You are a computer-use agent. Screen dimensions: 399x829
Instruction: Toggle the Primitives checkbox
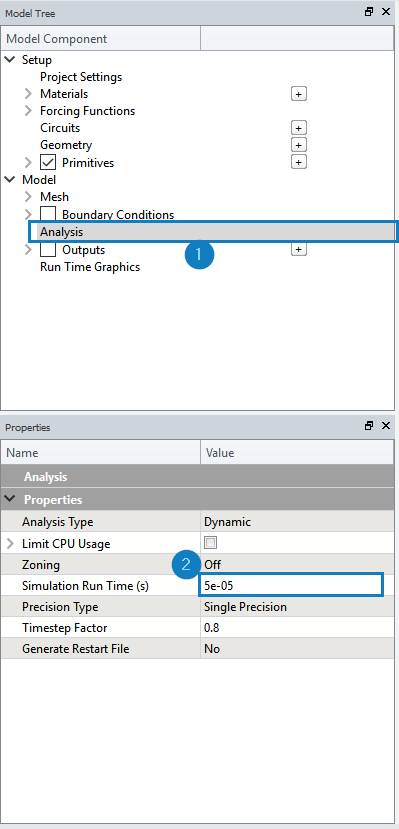[48, 162]
